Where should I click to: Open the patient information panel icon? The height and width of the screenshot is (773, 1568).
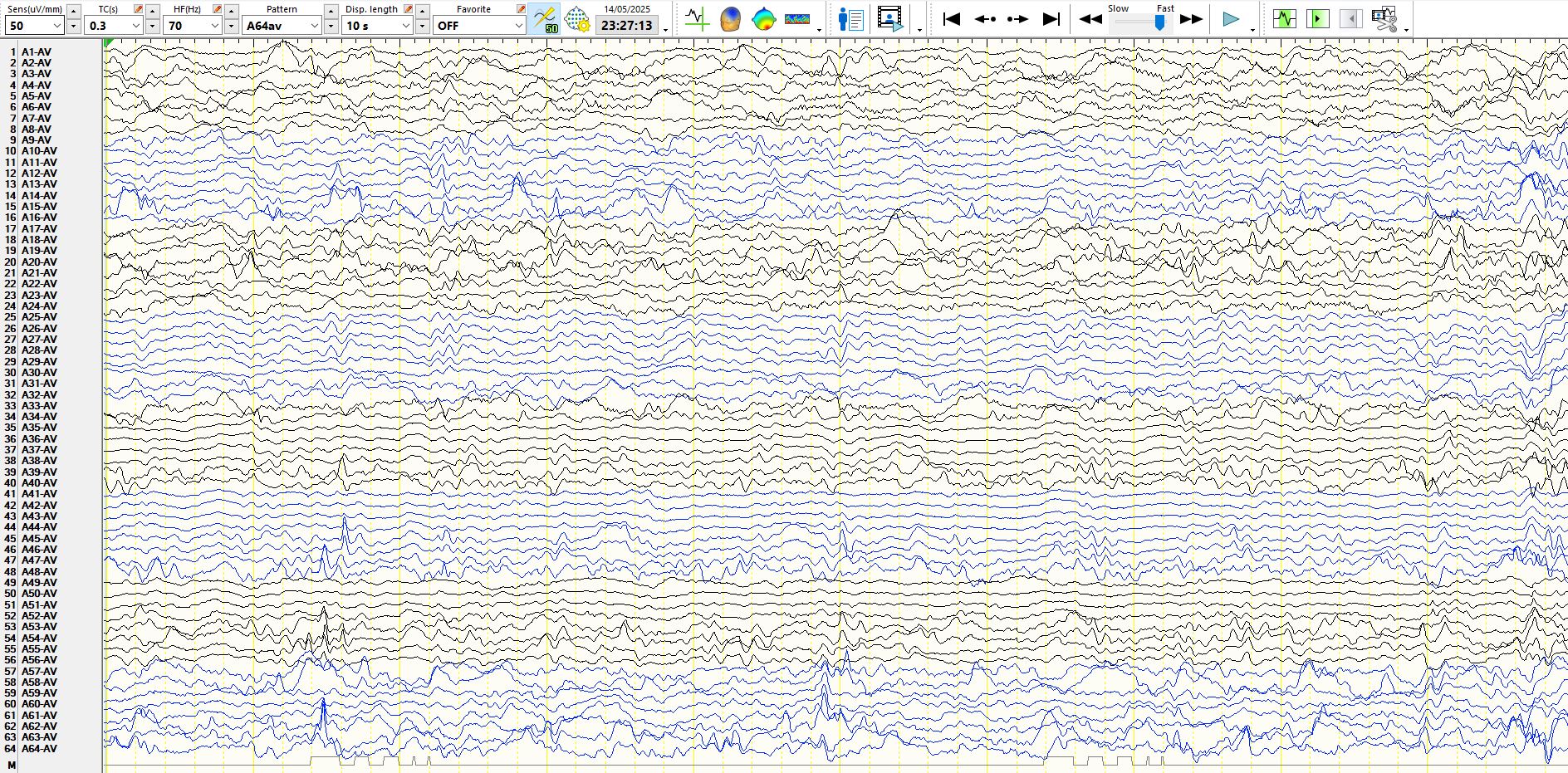(x=851, y=18)
